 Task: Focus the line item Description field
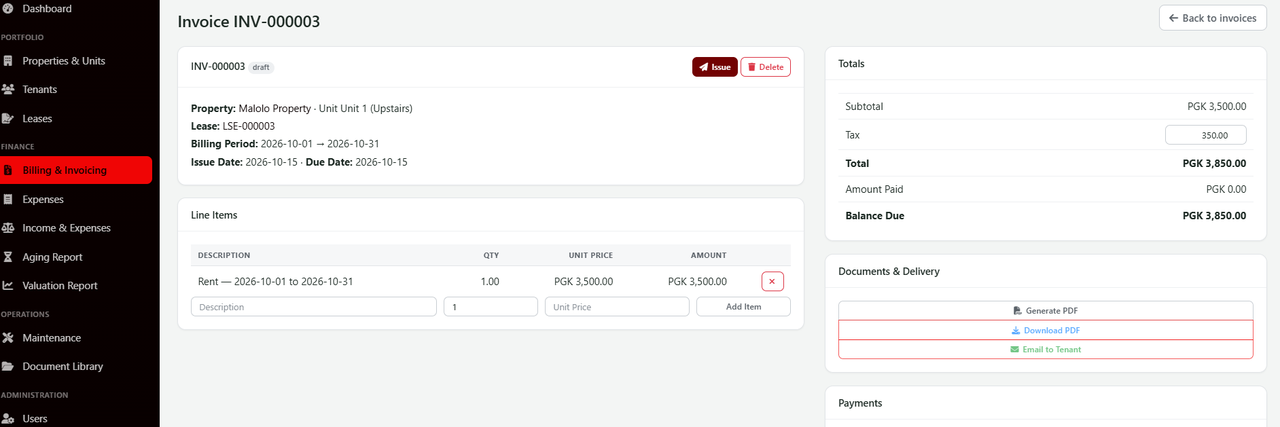point(314,307)
